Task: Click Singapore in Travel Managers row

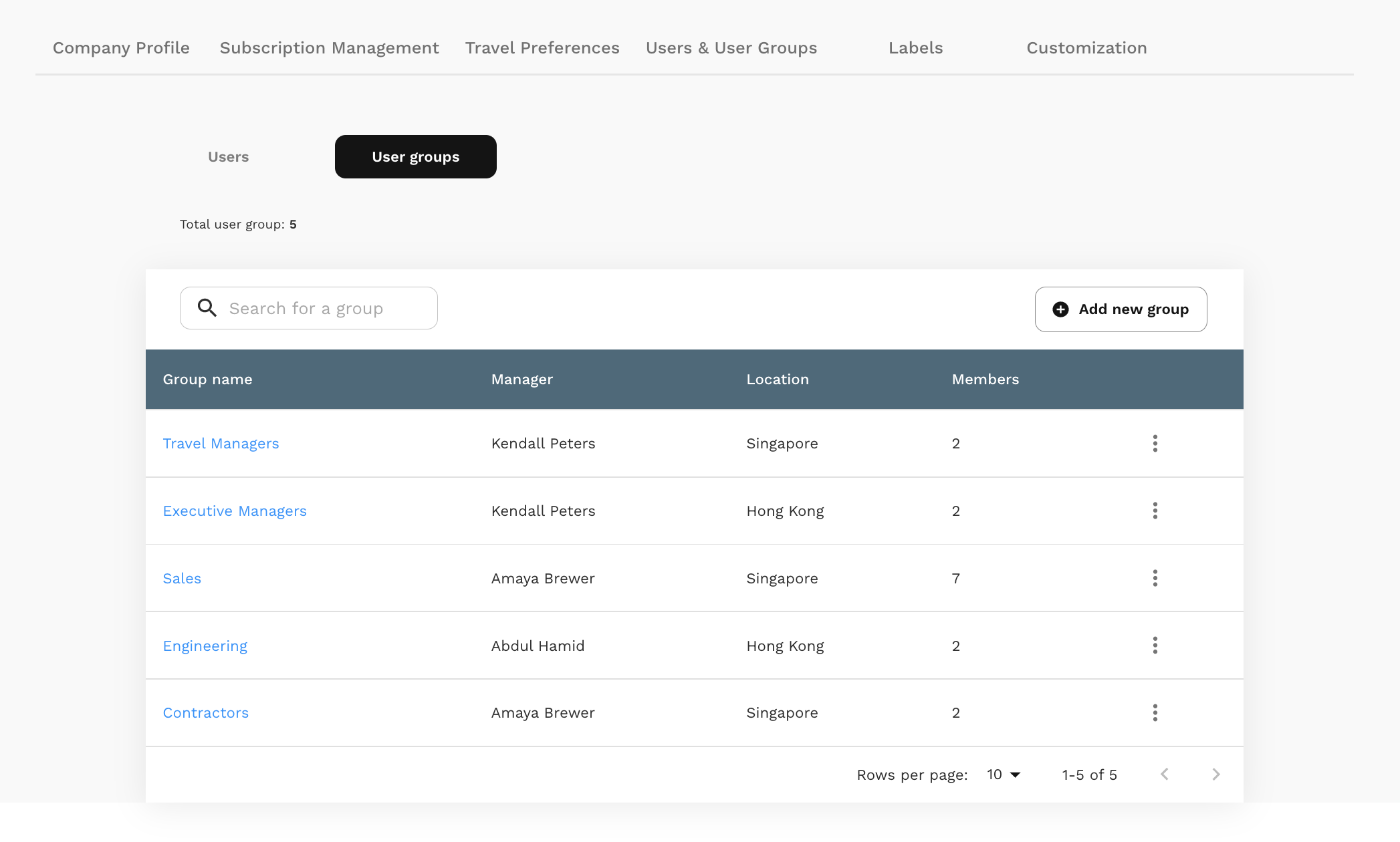Action: [x=782, y=444]
